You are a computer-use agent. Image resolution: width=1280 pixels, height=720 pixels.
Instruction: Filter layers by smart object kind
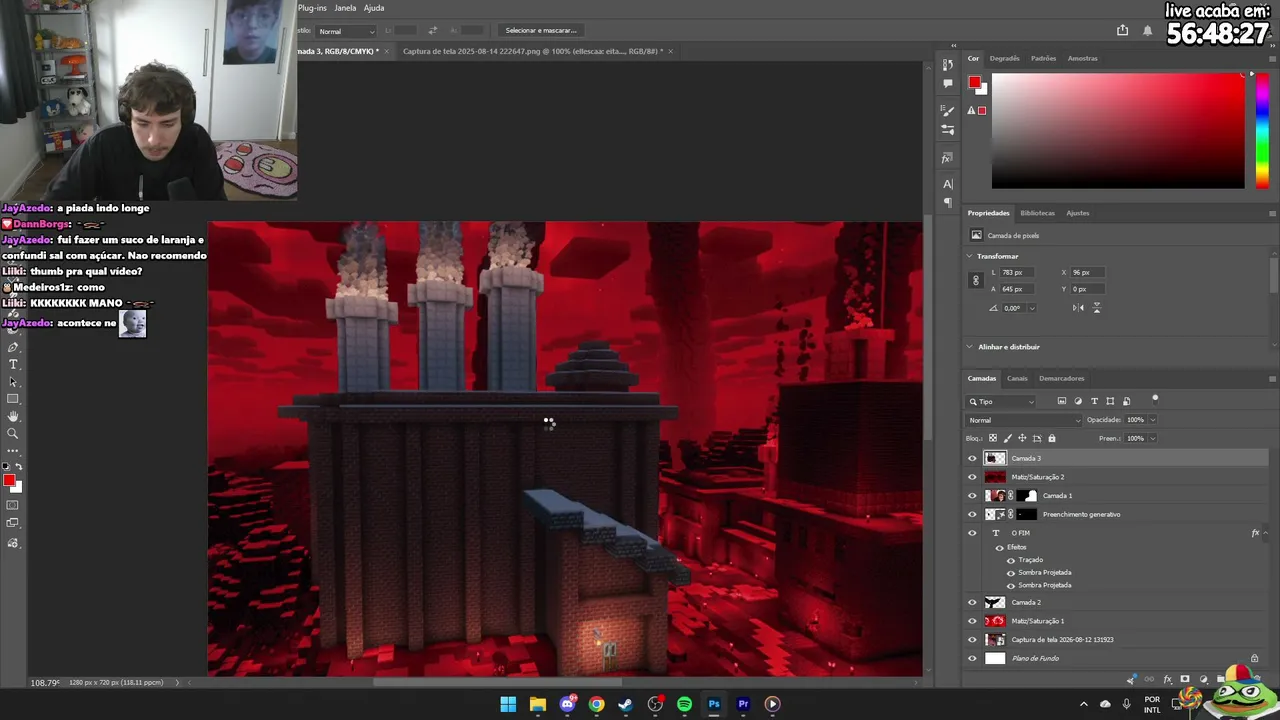point(1126,401)
